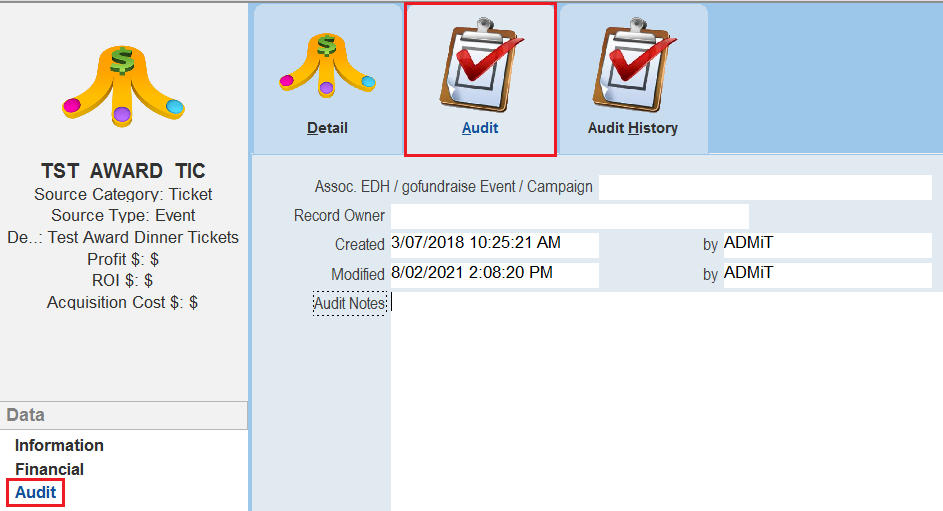Viewport: 943px width, 511px height.
Task: Click the Acquisition Cost $ text
Action: click(123, 302)
